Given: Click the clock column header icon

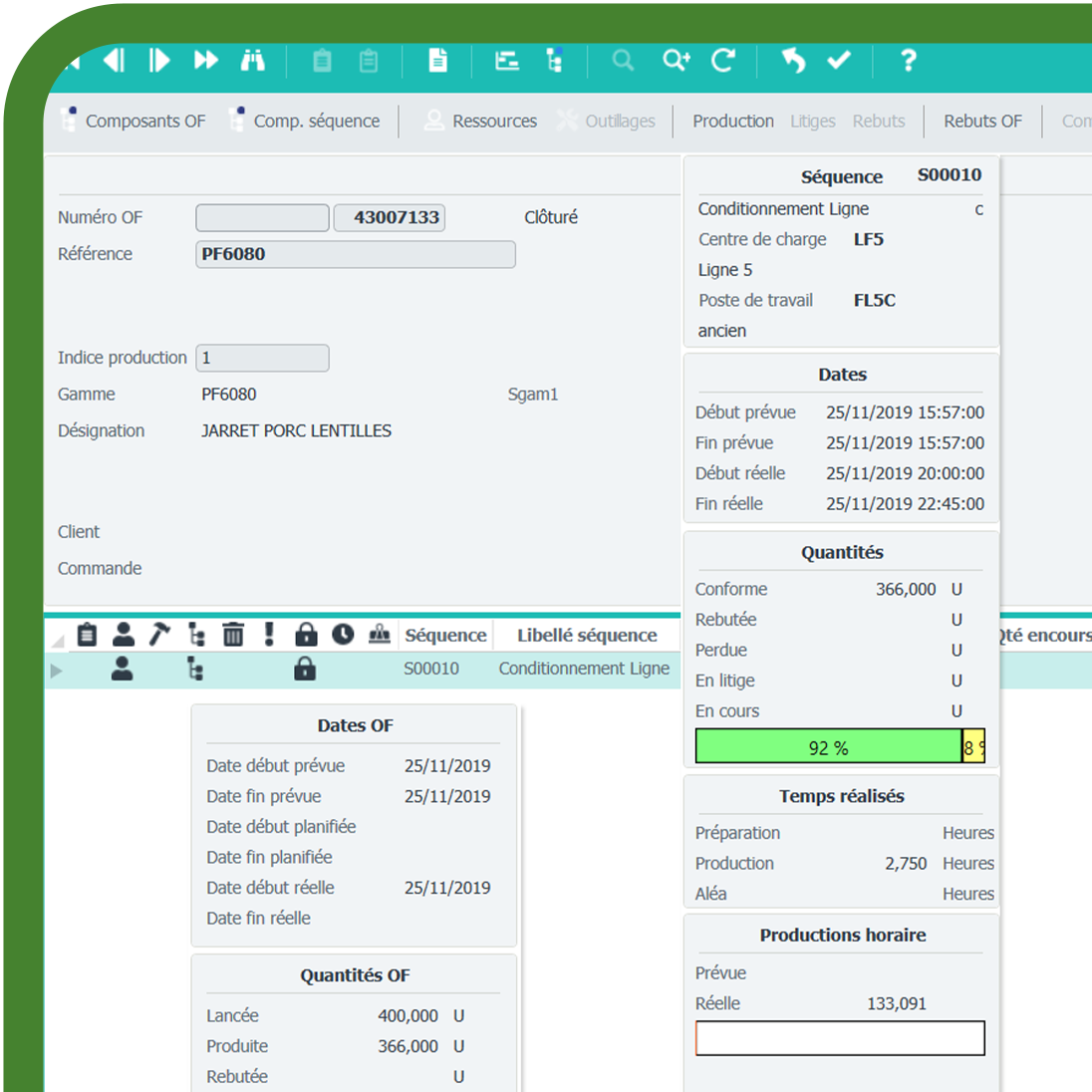Looking at the screenshot, I should [343, 635].
